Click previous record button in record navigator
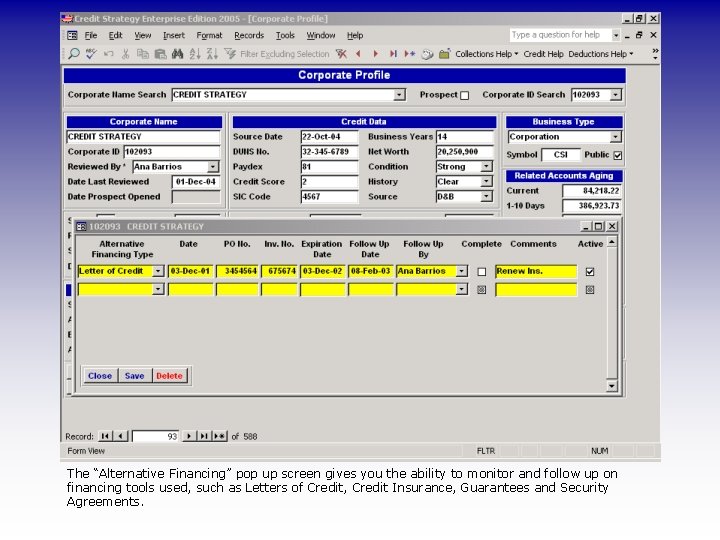The height and width of the screenshot is (540, 720). point(120,436)
